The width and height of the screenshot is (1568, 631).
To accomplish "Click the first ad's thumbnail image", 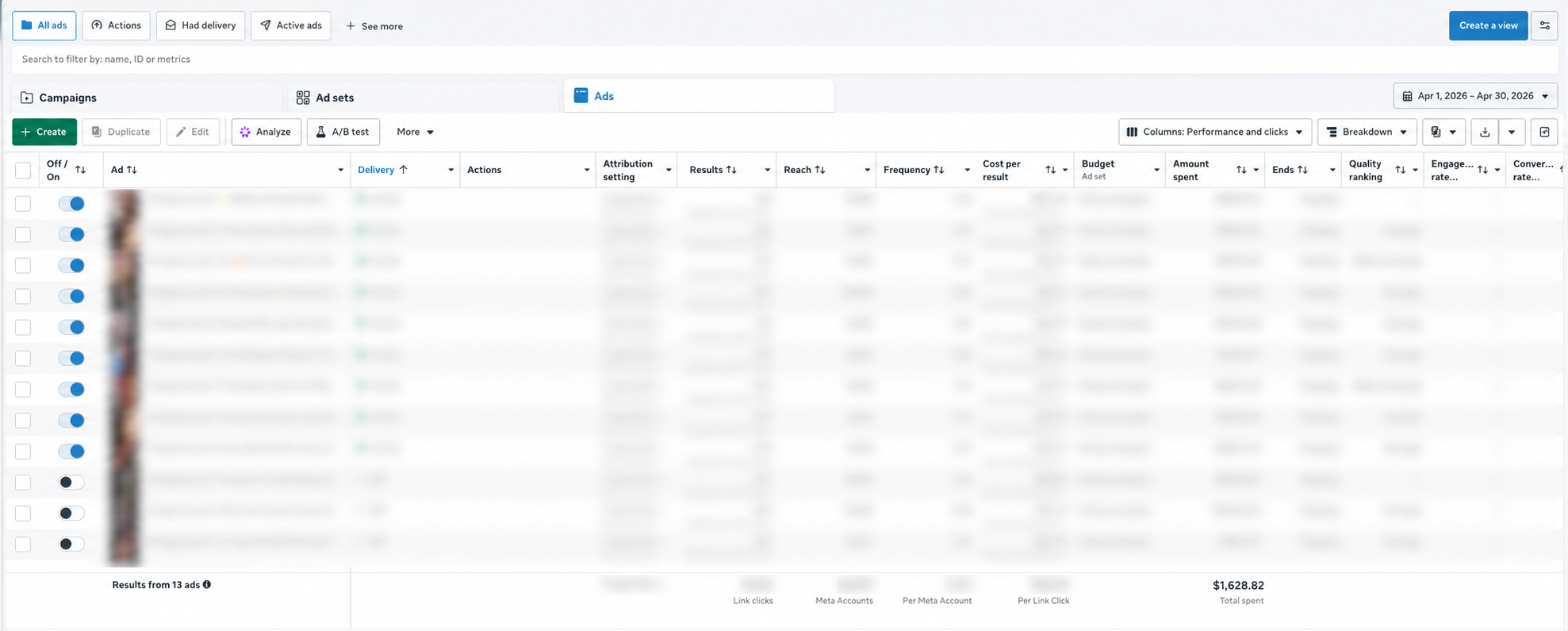I will click(125, 203).
